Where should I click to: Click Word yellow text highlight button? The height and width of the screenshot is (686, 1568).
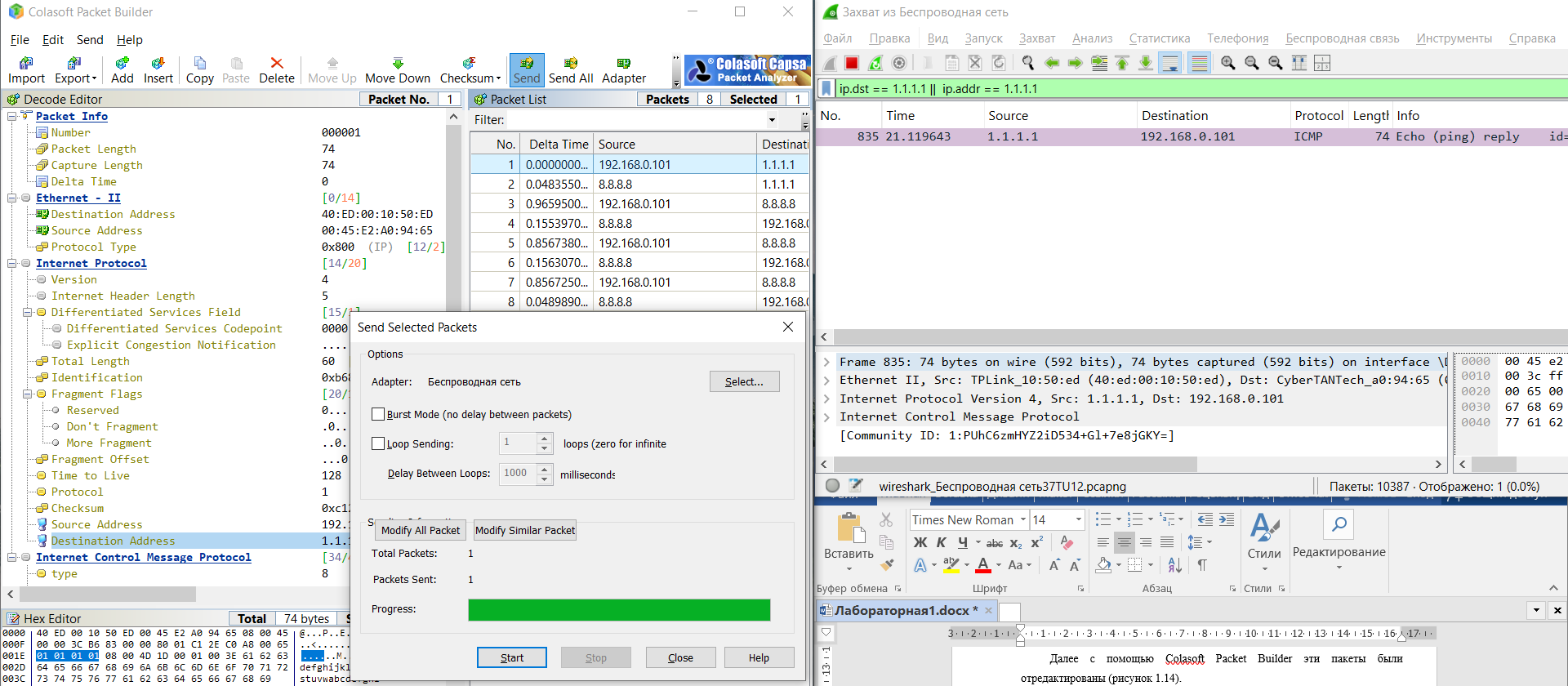point(951,565)
